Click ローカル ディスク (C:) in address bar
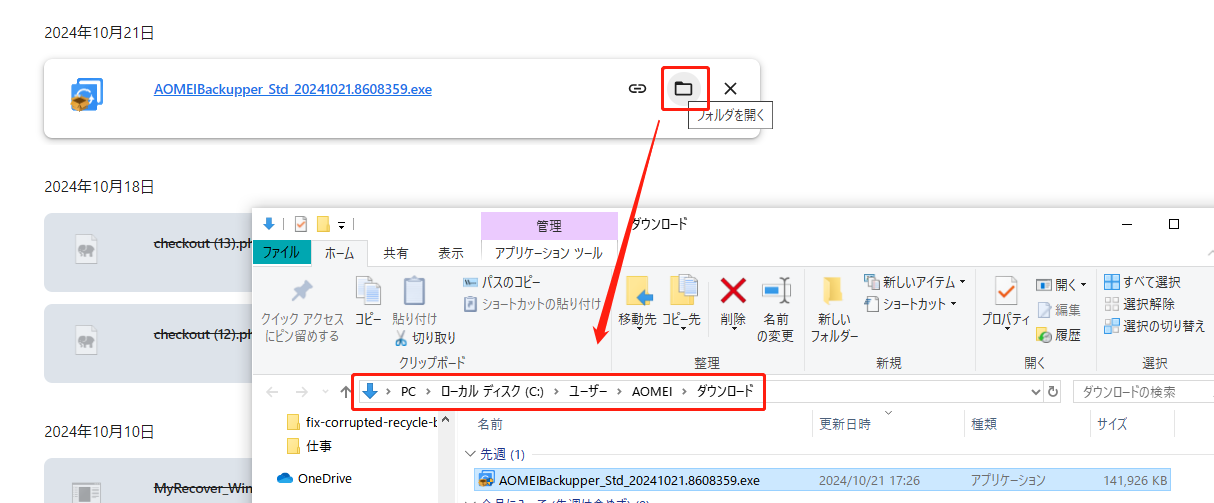Screen dimensions: 1214x503 coord(494,391)
